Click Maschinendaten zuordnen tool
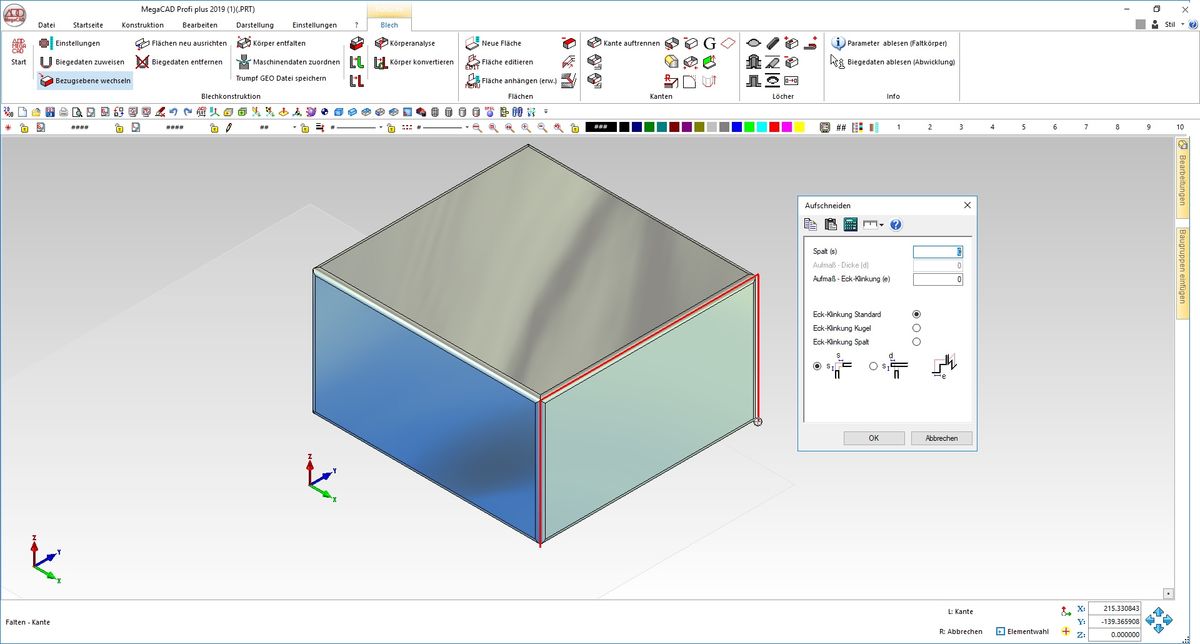The height and width of the screenshot is (644, 1200). 288,62
